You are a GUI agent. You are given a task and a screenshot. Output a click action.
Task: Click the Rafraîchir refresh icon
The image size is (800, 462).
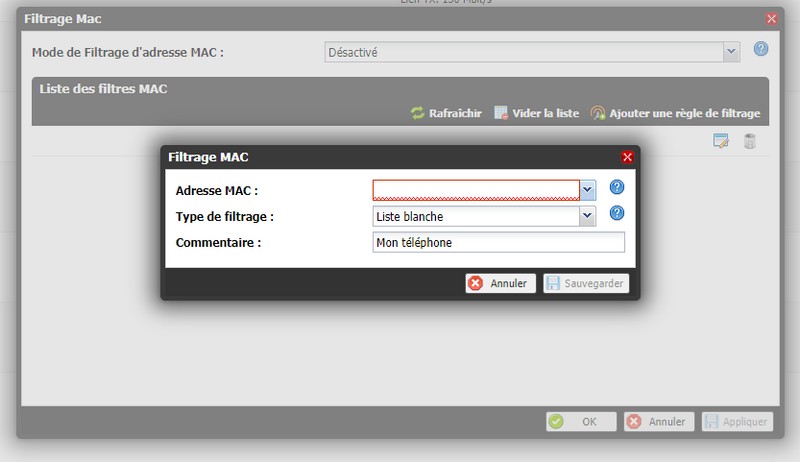tap(418, 114)
